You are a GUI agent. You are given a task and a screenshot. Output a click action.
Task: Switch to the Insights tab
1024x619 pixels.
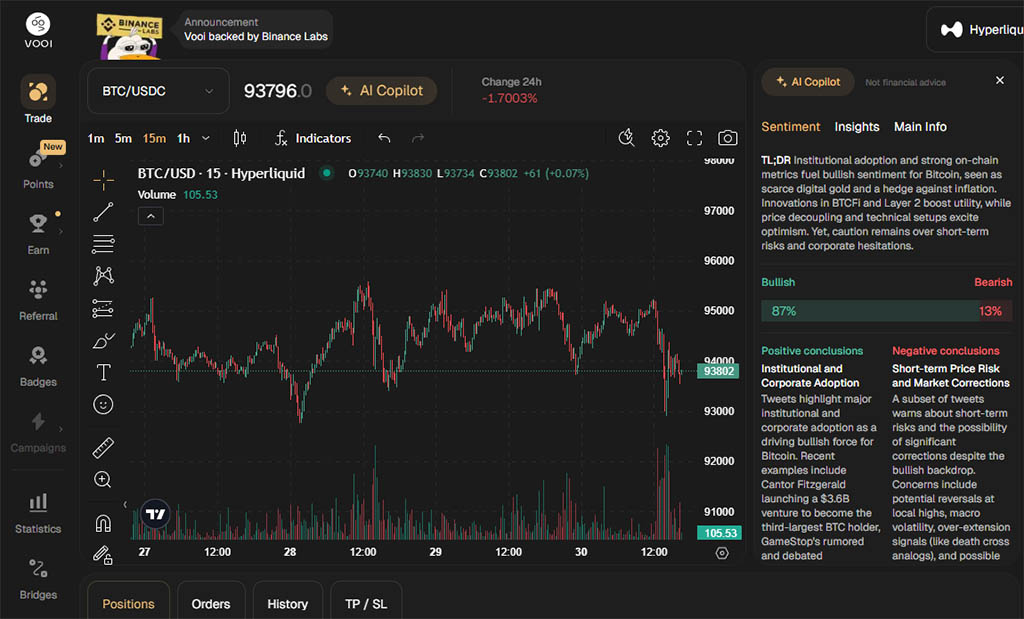[857, 127]
